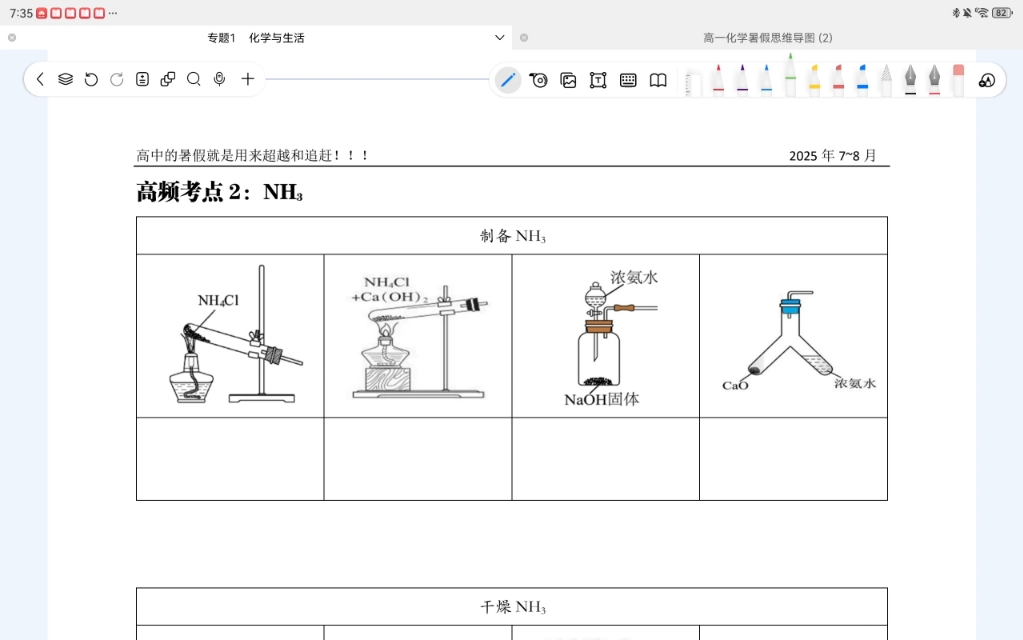Insert an image with the picture icon
Viewport: 1023px width, 640px height.
568,80
